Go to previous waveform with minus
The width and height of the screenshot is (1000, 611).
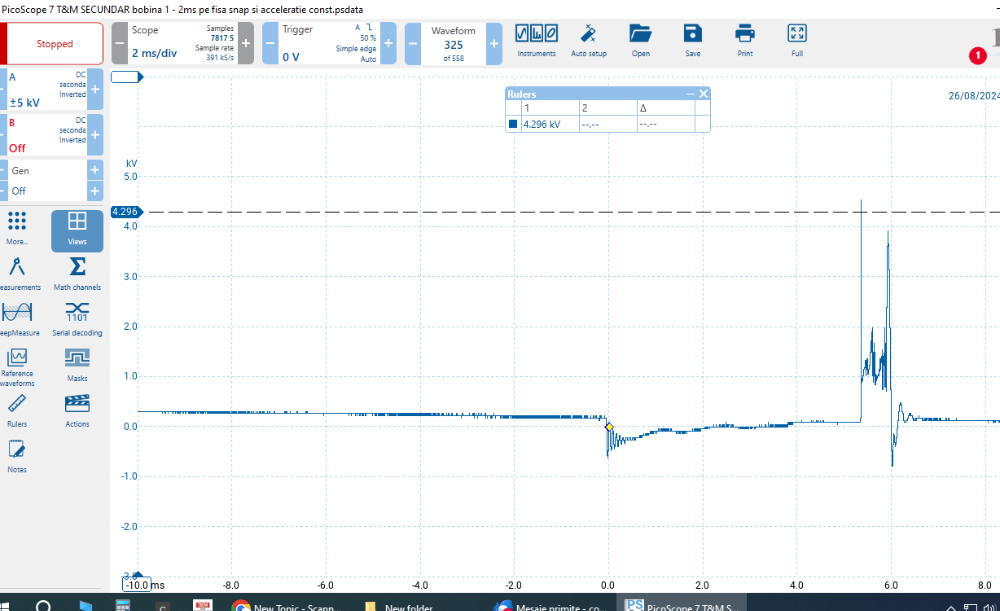point(412,44)
